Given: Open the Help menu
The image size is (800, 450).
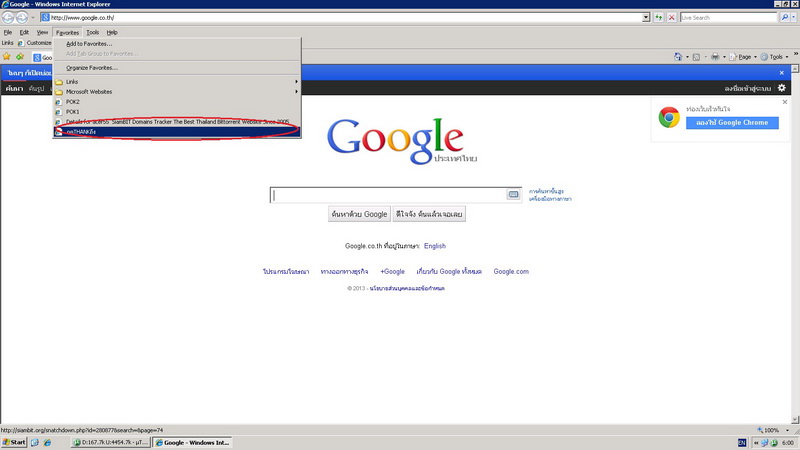Looking at the screenshot, I should pos(112,32).
